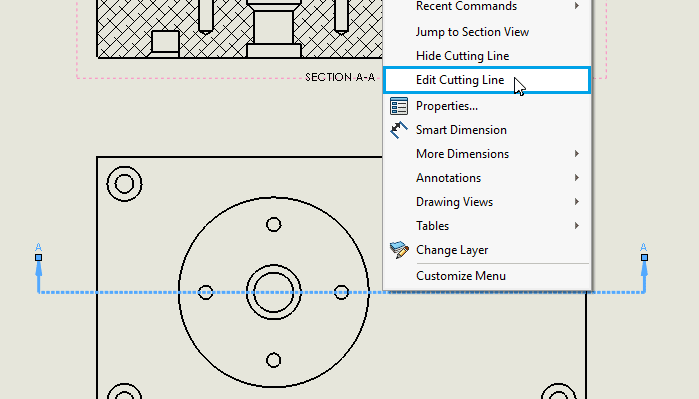
Task: Select the top-left counterbored corner hole
Action: click(x=124, y=184)
